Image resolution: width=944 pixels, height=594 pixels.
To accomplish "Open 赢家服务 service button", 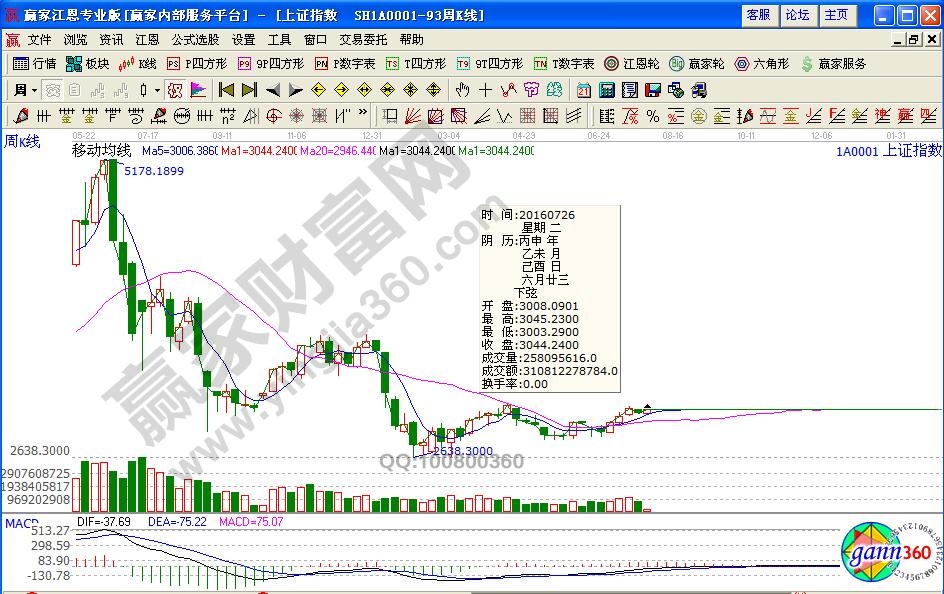I will [834, 64].
